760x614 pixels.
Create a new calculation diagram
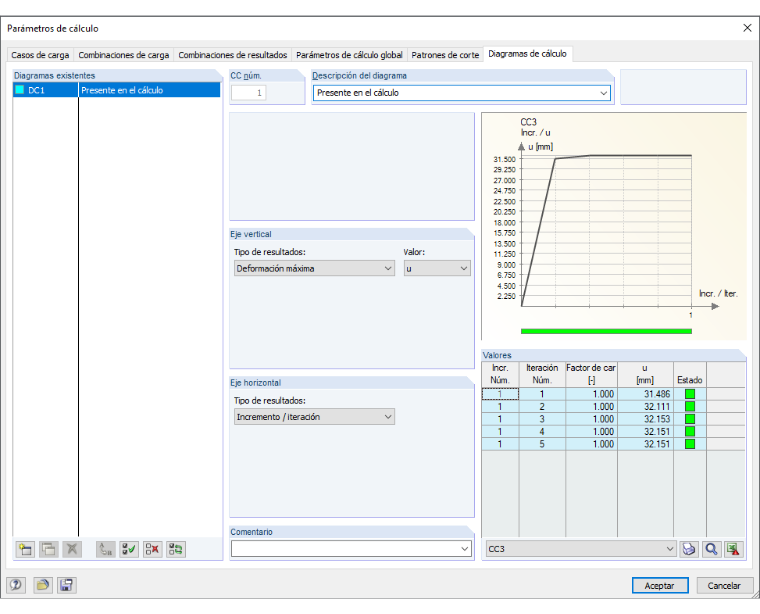[x=25, y=549]
